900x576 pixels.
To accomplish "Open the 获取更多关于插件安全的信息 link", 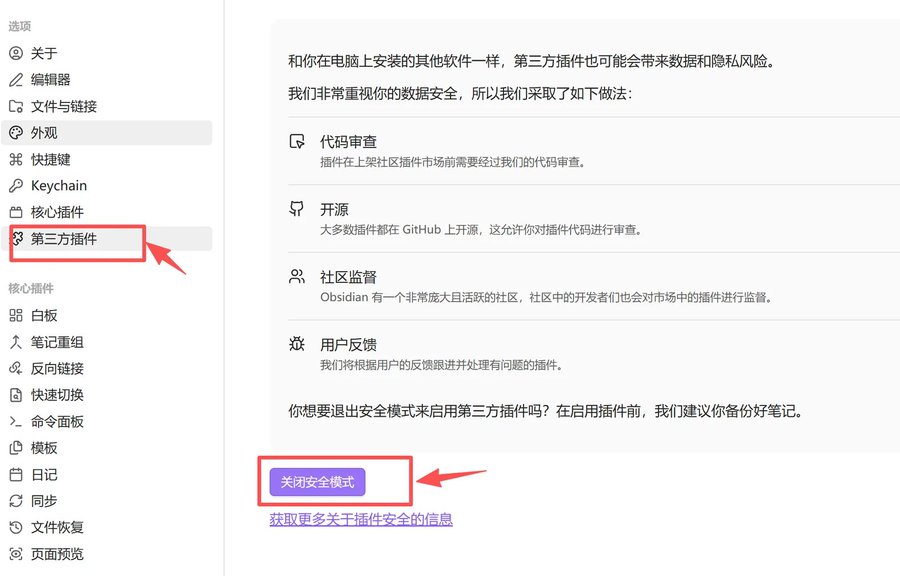I will tap(360, 520).
